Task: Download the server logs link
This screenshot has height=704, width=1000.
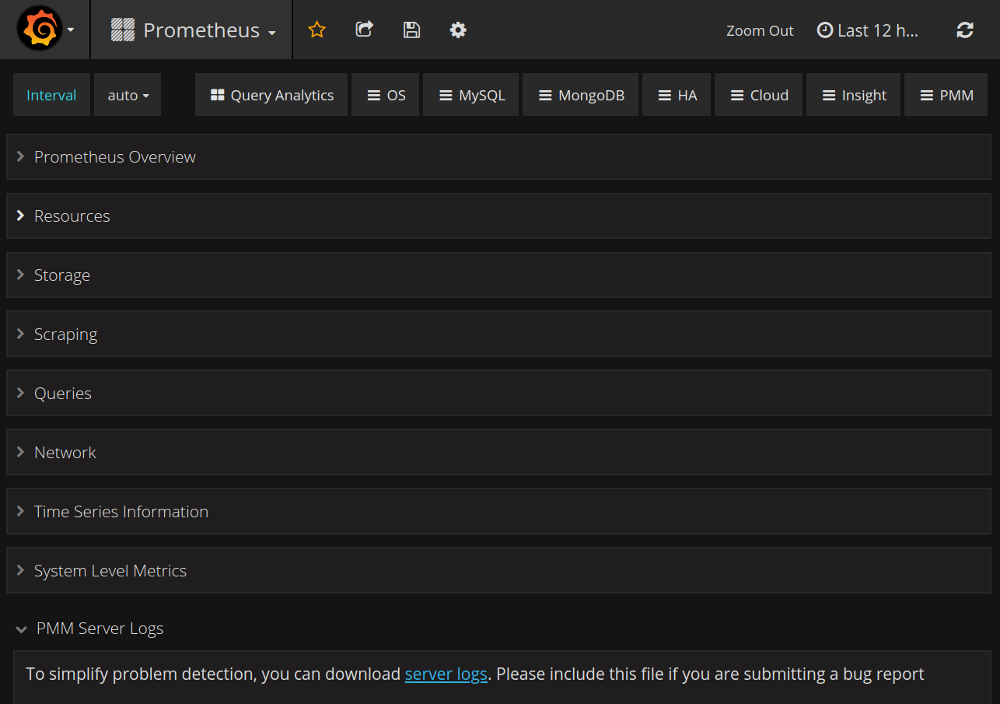Action: click(x=446, y=674)
